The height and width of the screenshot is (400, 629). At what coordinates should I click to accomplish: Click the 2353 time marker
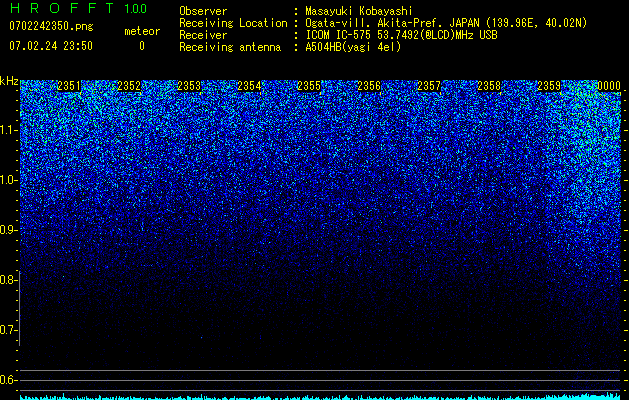[189, 86]
